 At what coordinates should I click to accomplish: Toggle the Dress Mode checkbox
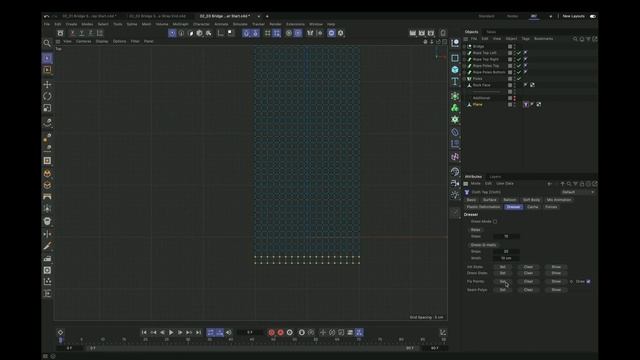[x=495, y=222]
